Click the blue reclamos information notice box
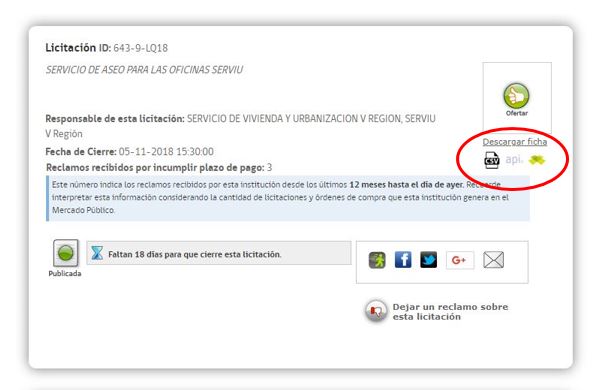609x390 pixels. pos(288,198)
